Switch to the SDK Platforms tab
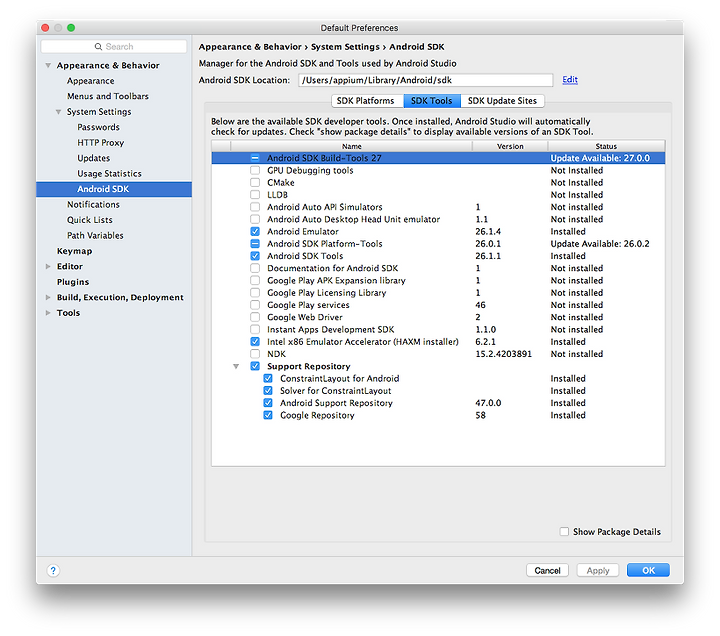Viewport: 720px width, 636px height. 367,101
